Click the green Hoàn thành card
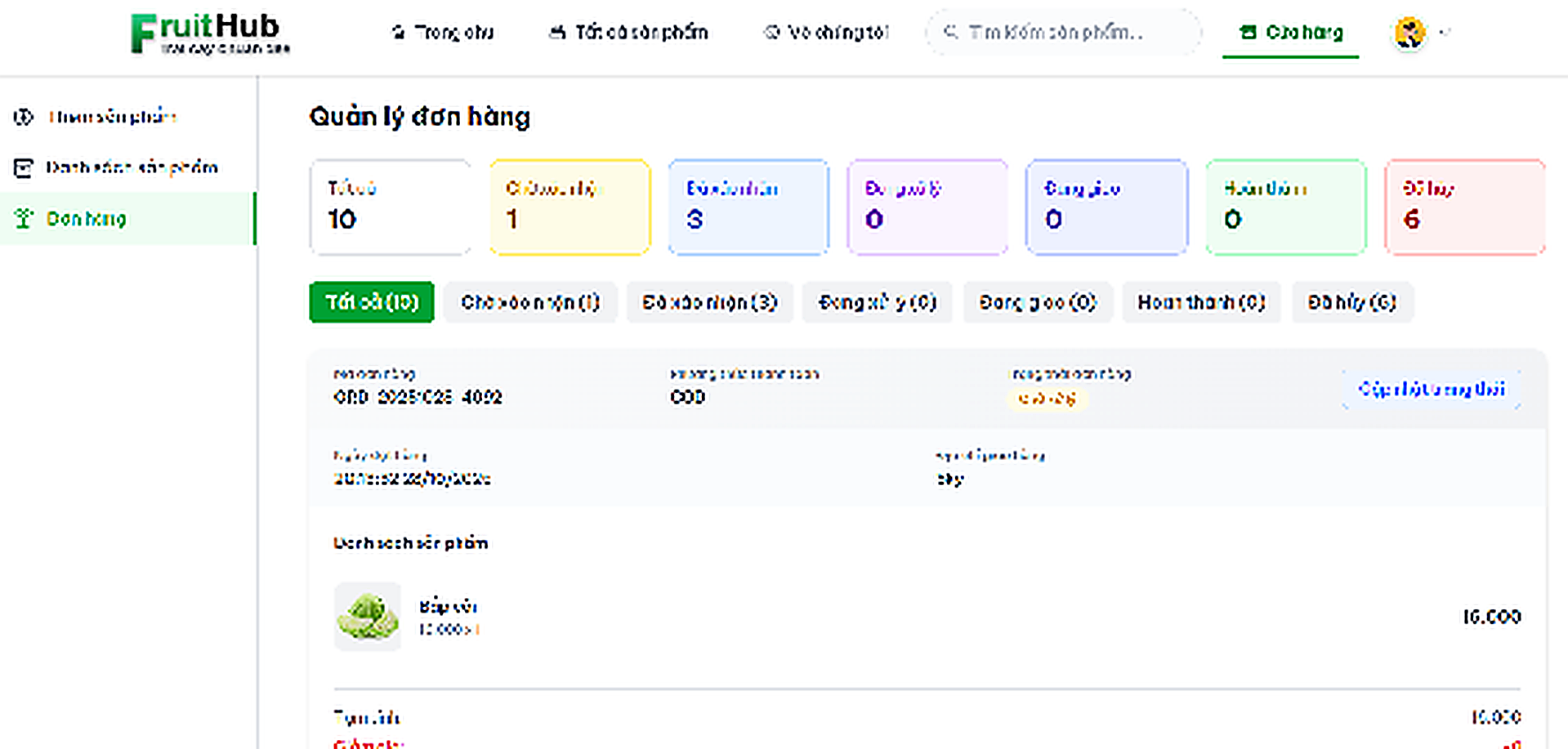 coord(1286,207)
